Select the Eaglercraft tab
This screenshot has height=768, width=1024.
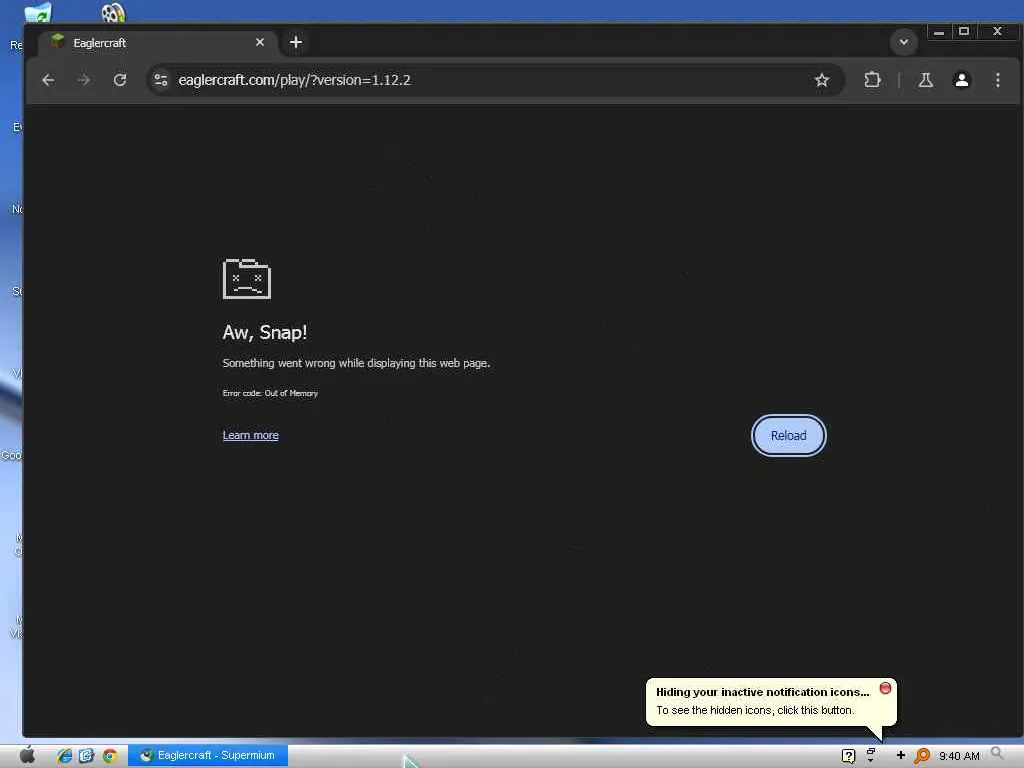pos(157,43)
